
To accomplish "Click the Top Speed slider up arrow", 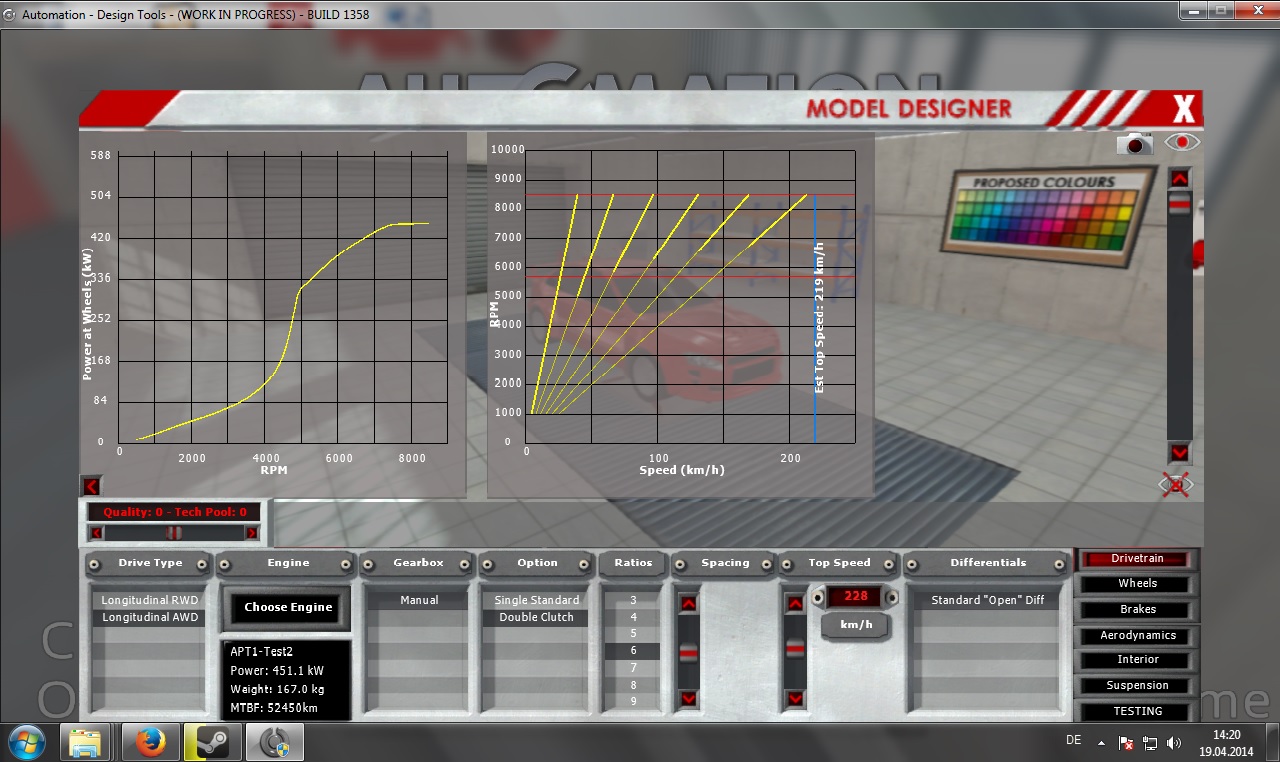I will 795,604.
